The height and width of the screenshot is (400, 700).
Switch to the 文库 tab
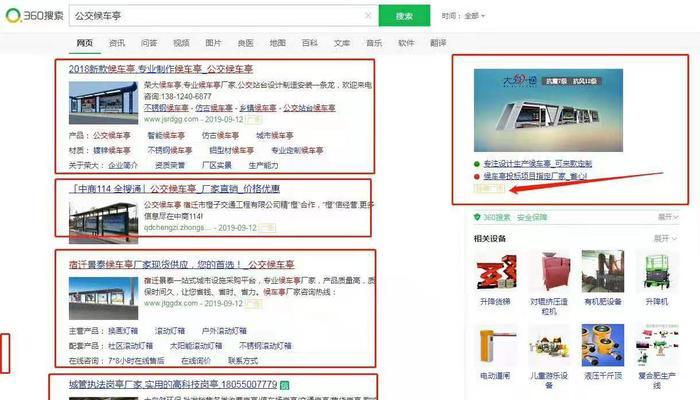342,43
